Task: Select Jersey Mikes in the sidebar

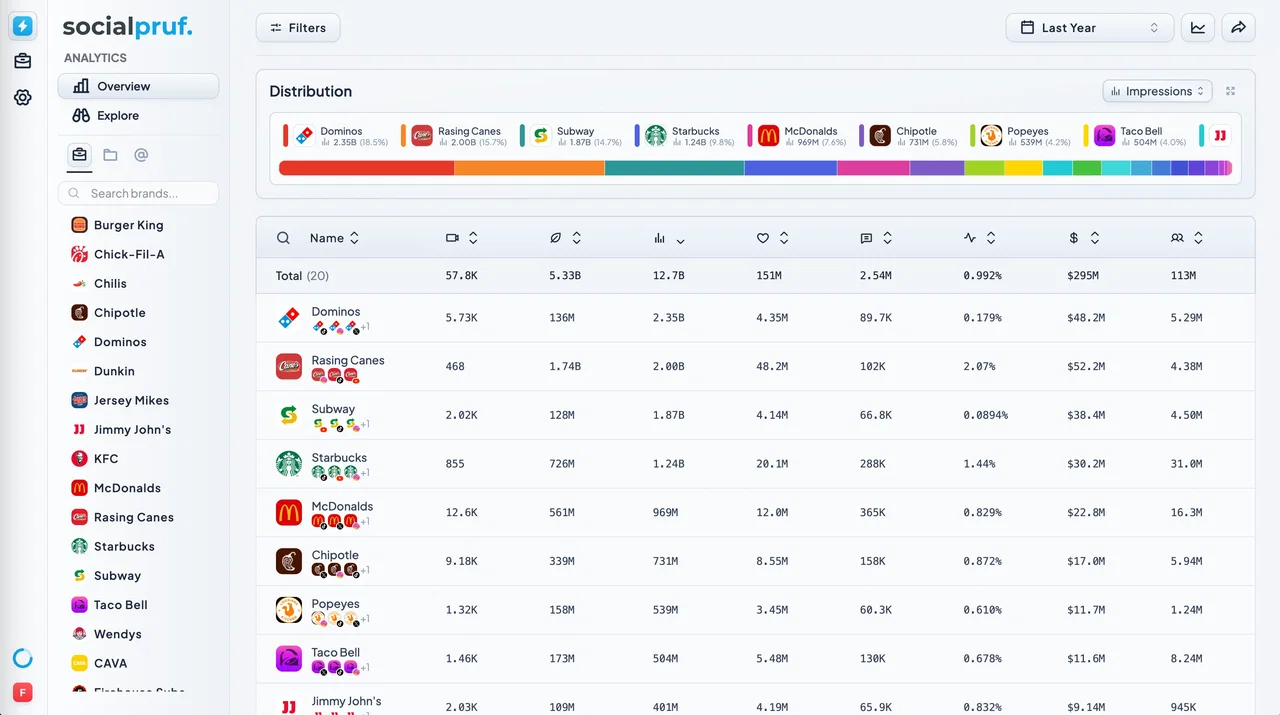Action: point(131,400)
